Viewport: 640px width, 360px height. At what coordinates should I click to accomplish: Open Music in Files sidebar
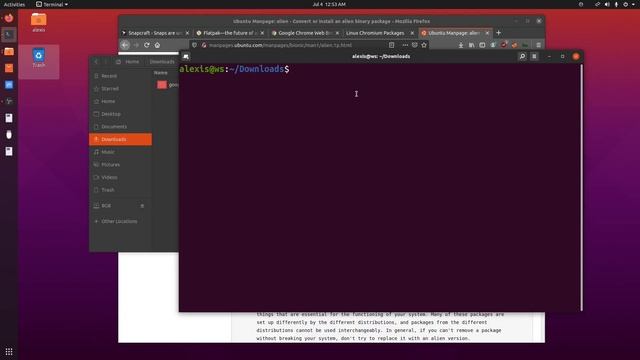click(x=120, y=152)
